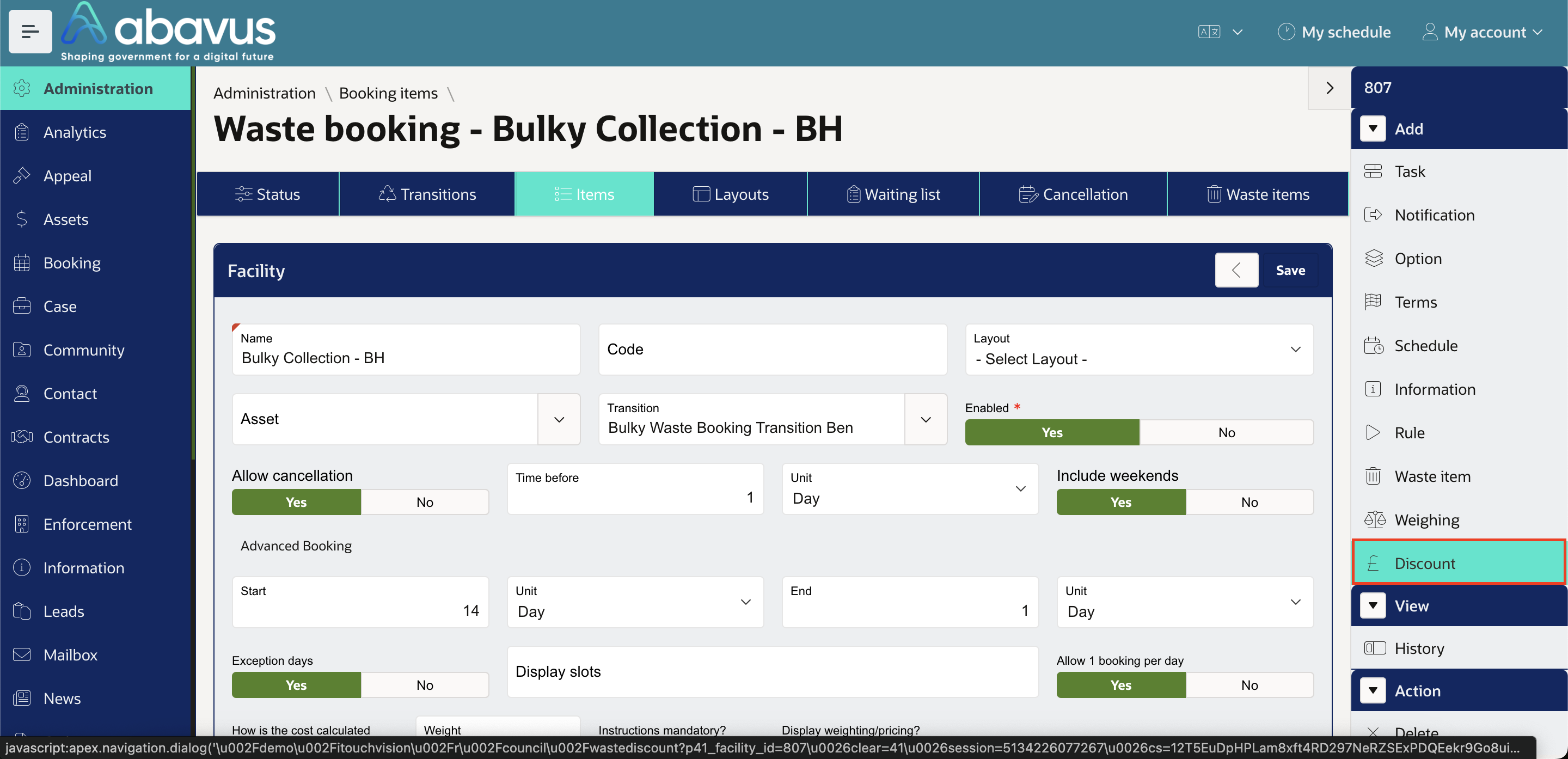Click the Appeal gavel icon
Viewport: 1568px width, 759px height.
click(22, 176)
